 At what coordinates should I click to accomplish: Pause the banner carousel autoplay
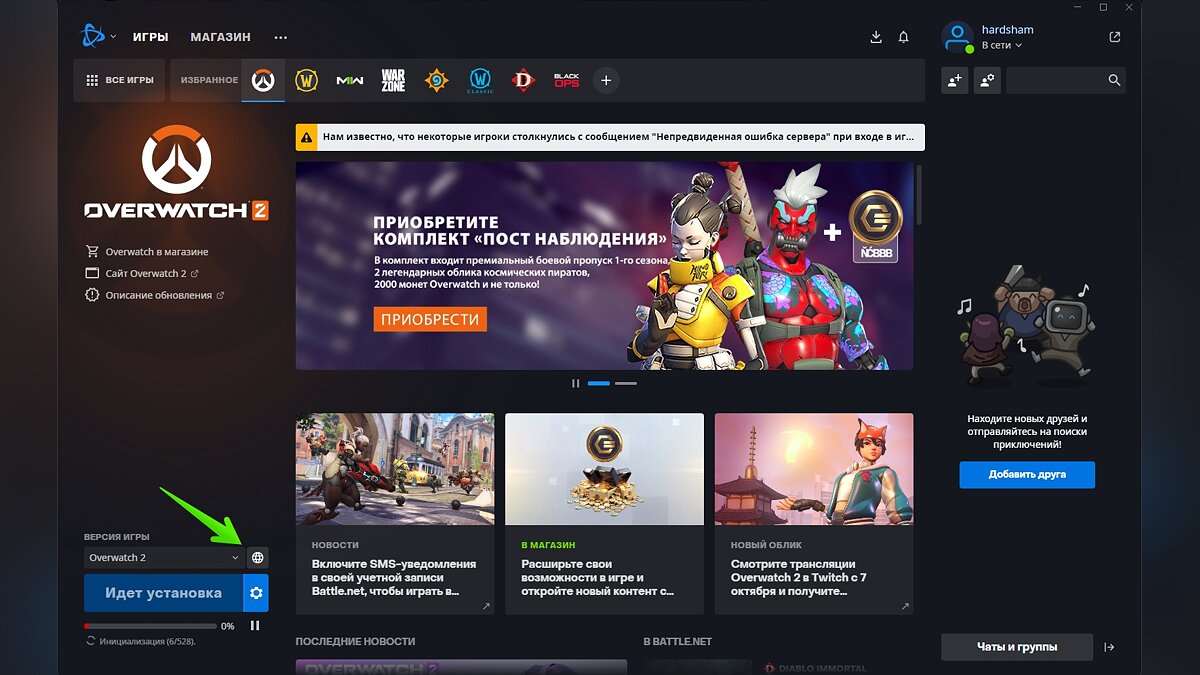pos(575,383)
